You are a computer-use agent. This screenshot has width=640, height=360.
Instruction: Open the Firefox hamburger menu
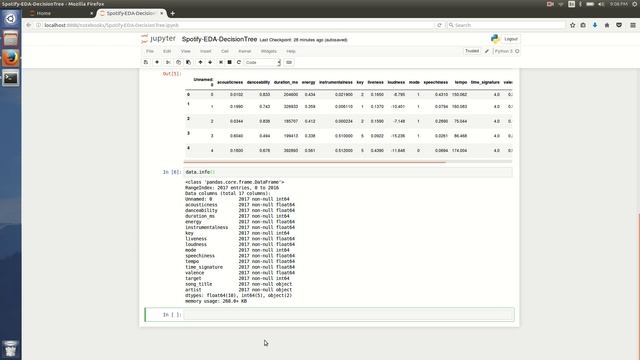click(633, 25)
